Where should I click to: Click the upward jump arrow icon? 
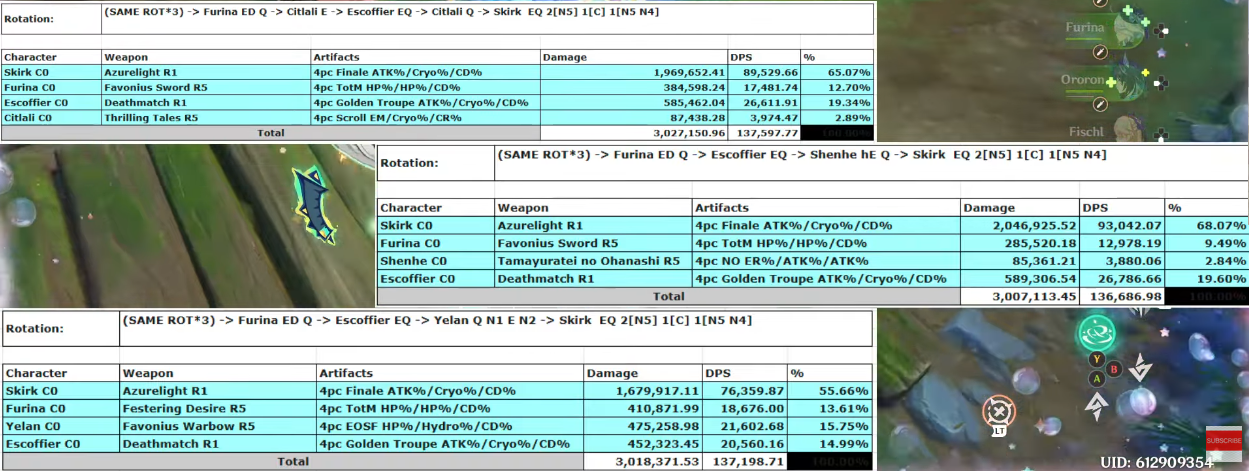tap(1097, 405)
